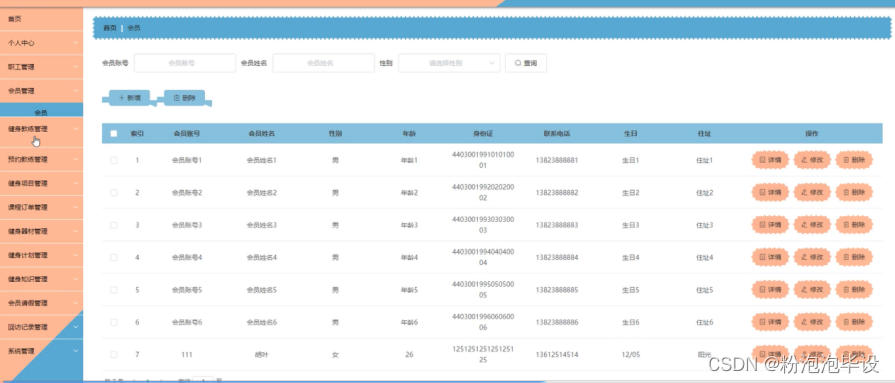This screenshot has height=383, width=895.
Task: Open 详情 for 会员账号1 row
Action: click(x=770, y=160)
